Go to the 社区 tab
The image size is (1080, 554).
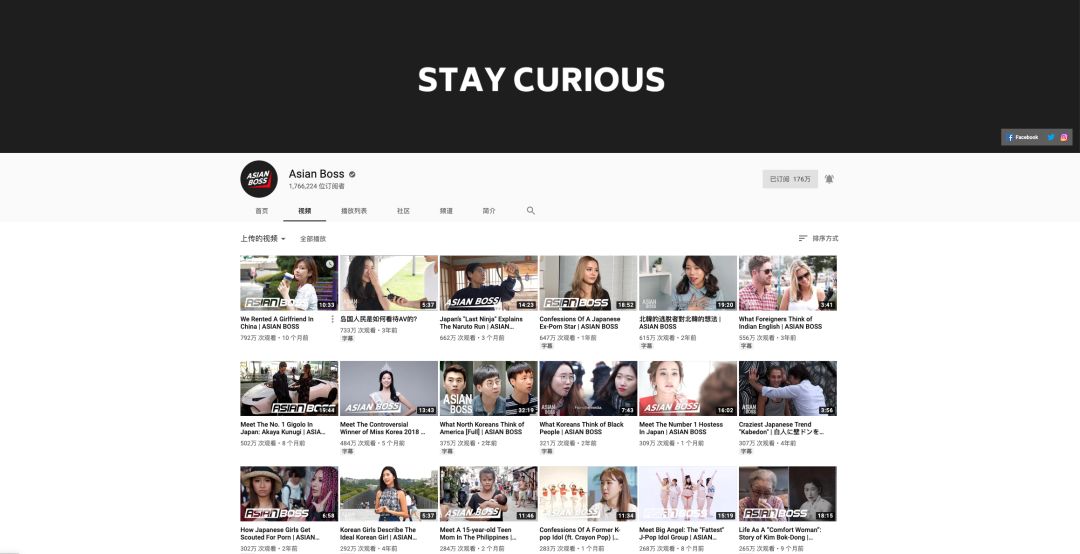(x=404, y=211)
